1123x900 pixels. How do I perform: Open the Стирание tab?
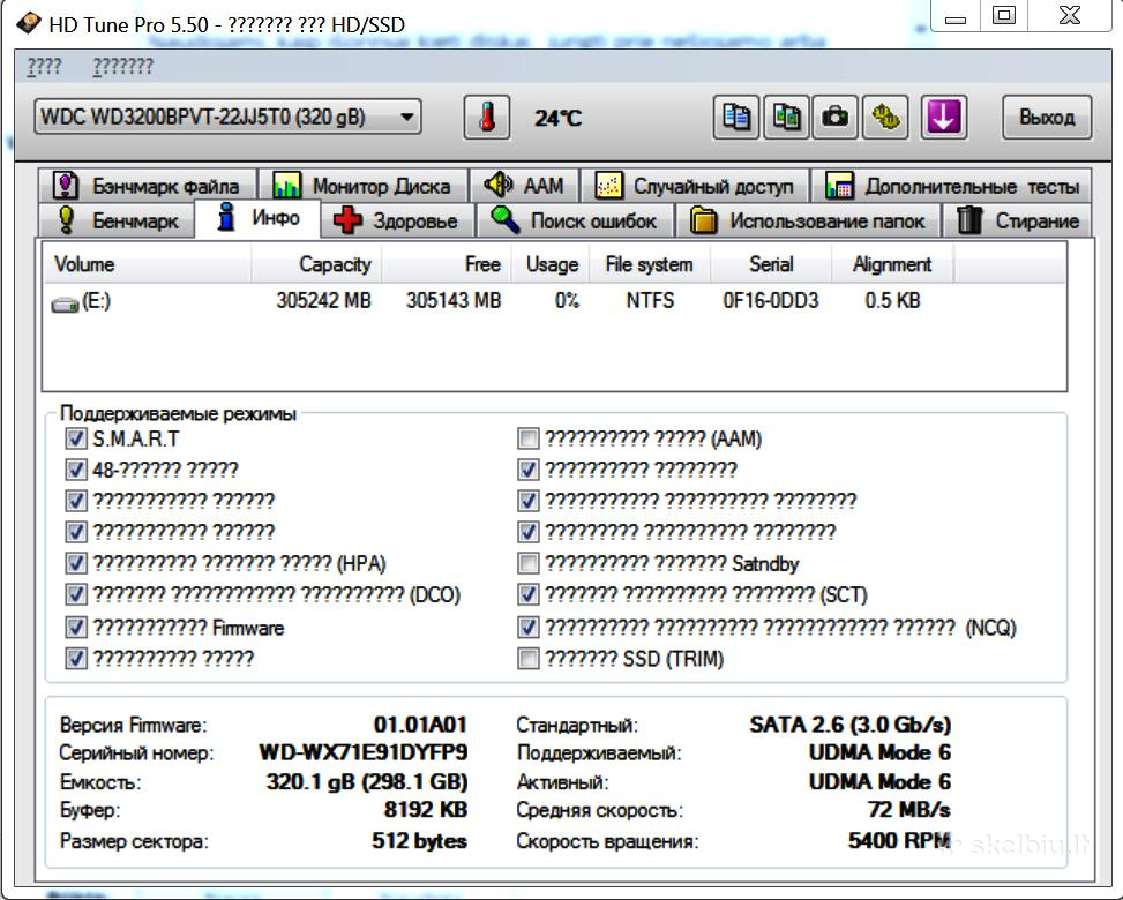1017,220
